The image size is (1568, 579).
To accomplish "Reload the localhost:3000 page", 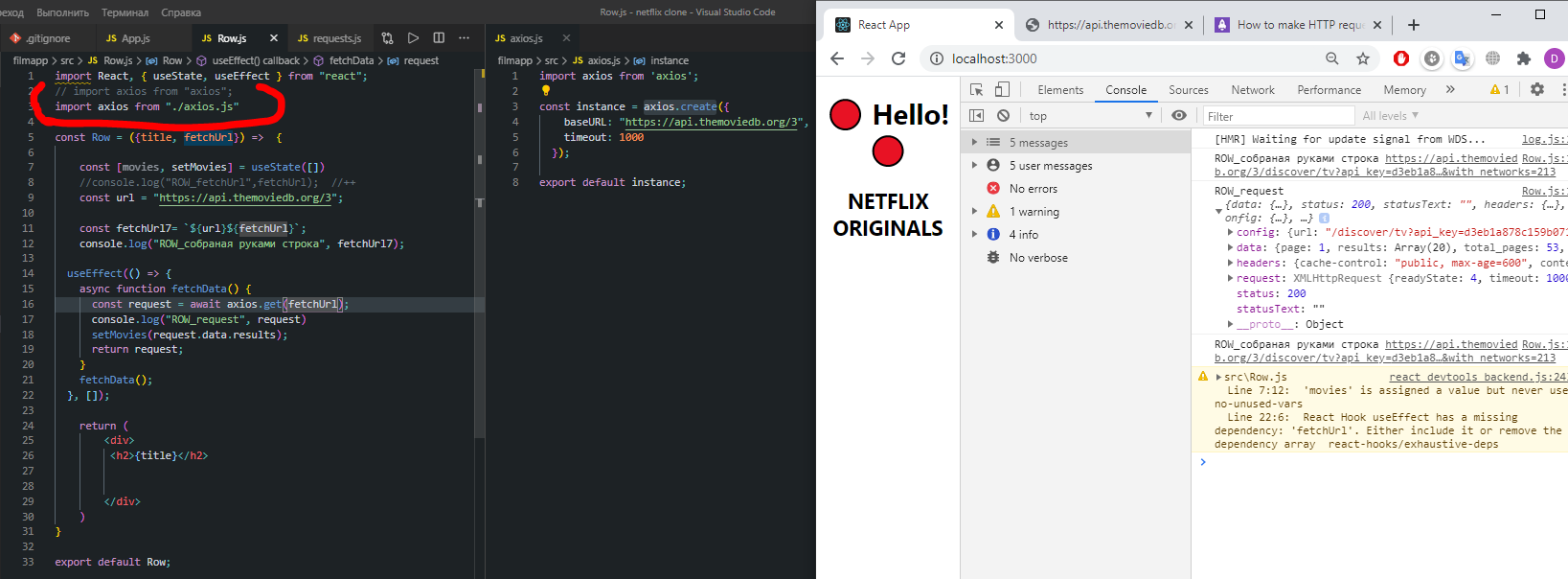I will [898, 58].
